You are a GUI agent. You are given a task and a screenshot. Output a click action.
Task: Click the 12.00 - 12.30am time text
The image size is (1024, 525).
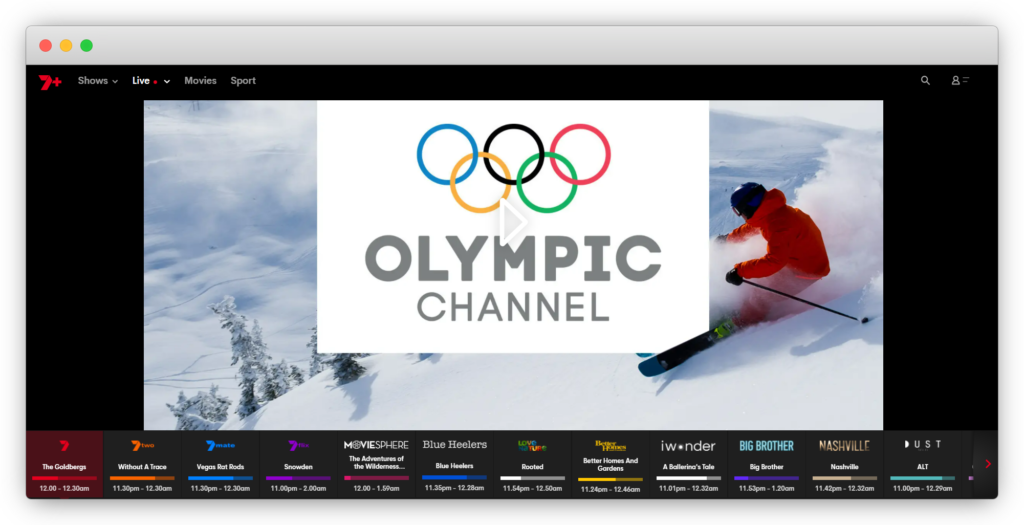click(64, 488)
